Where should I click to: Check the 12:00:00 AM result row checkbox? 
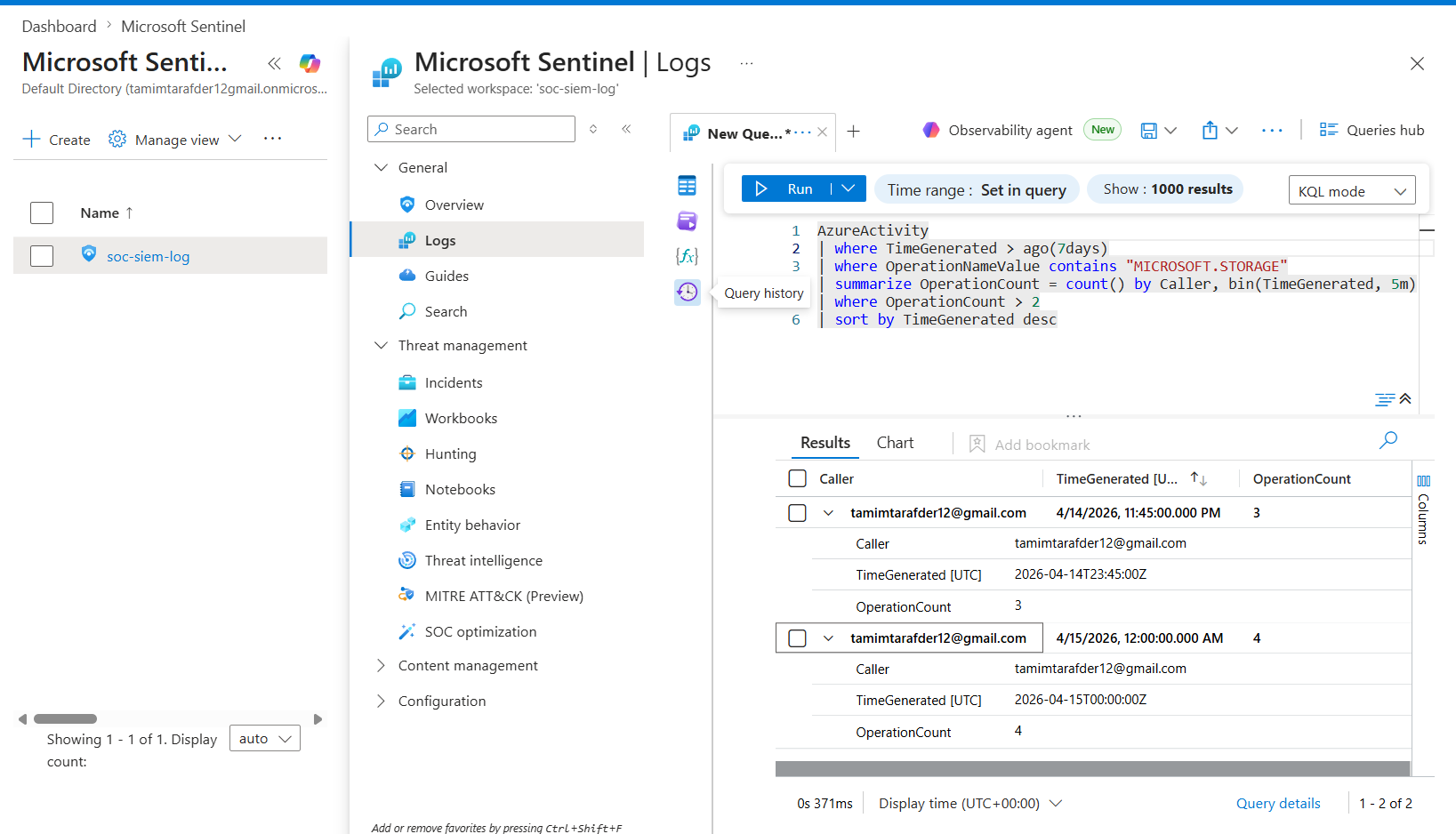point(797,638)
